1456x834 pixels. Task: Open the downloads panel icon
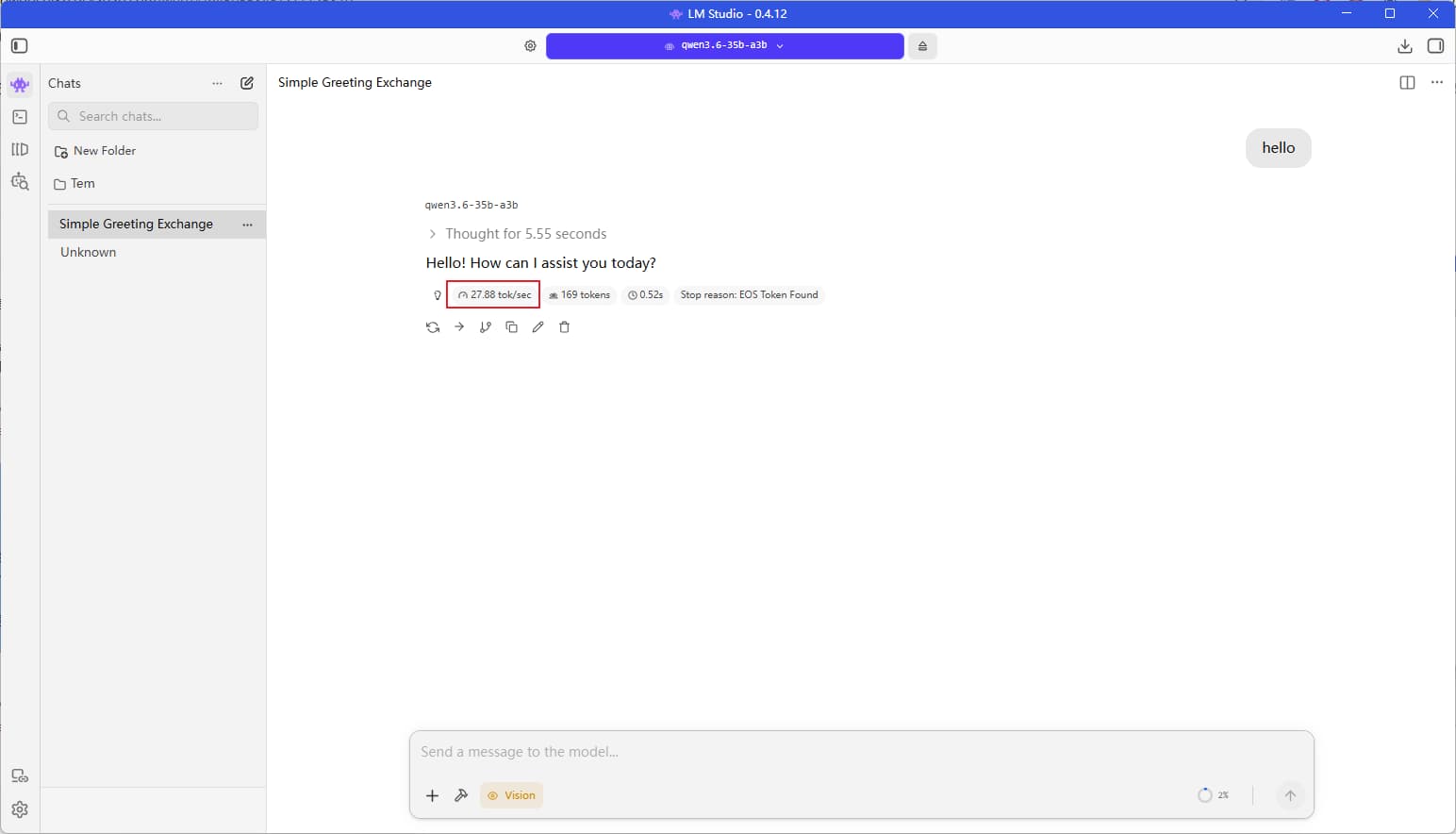coord(1404,46)
